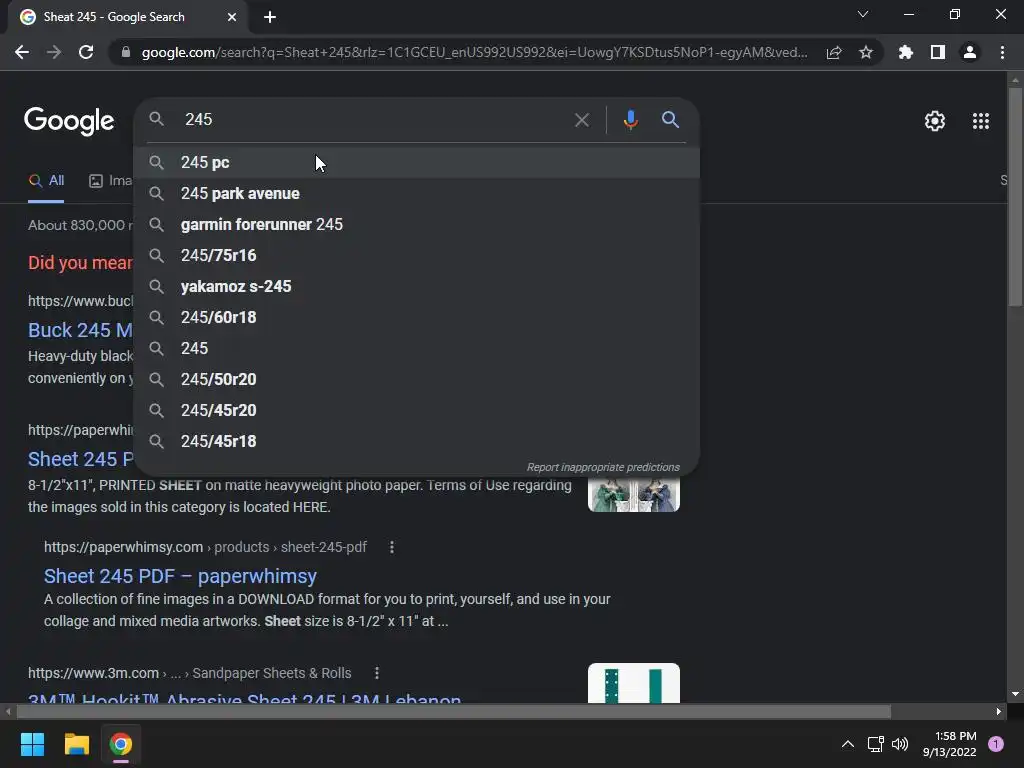Click the horizontal scrollbar thumb
The width and height of the screenshot is (1024, 768).
tap(454, 712)
